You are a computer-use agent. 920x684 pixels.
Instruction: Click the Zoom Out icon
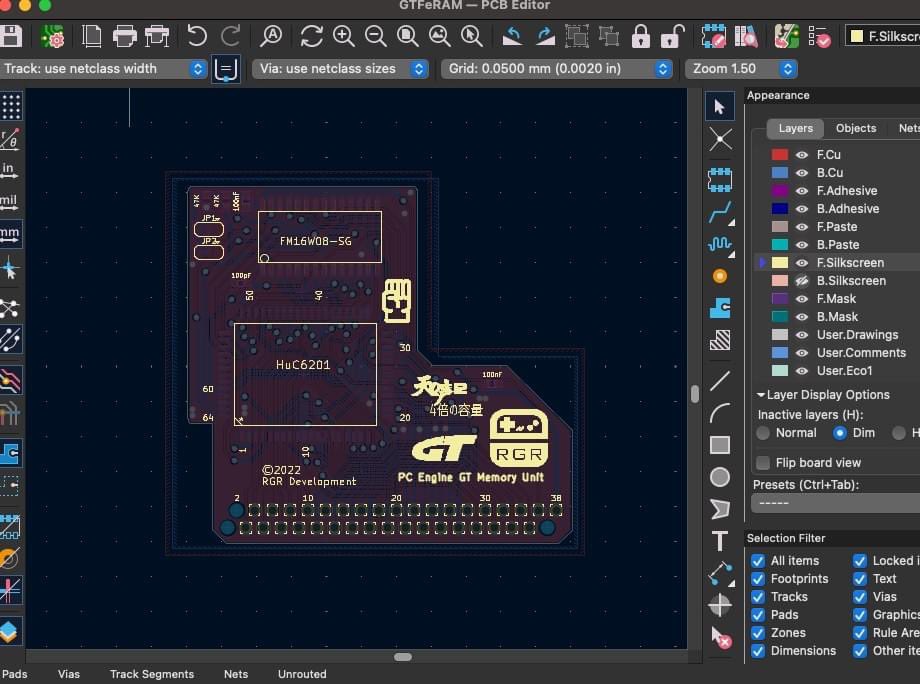tap(376, 36)
